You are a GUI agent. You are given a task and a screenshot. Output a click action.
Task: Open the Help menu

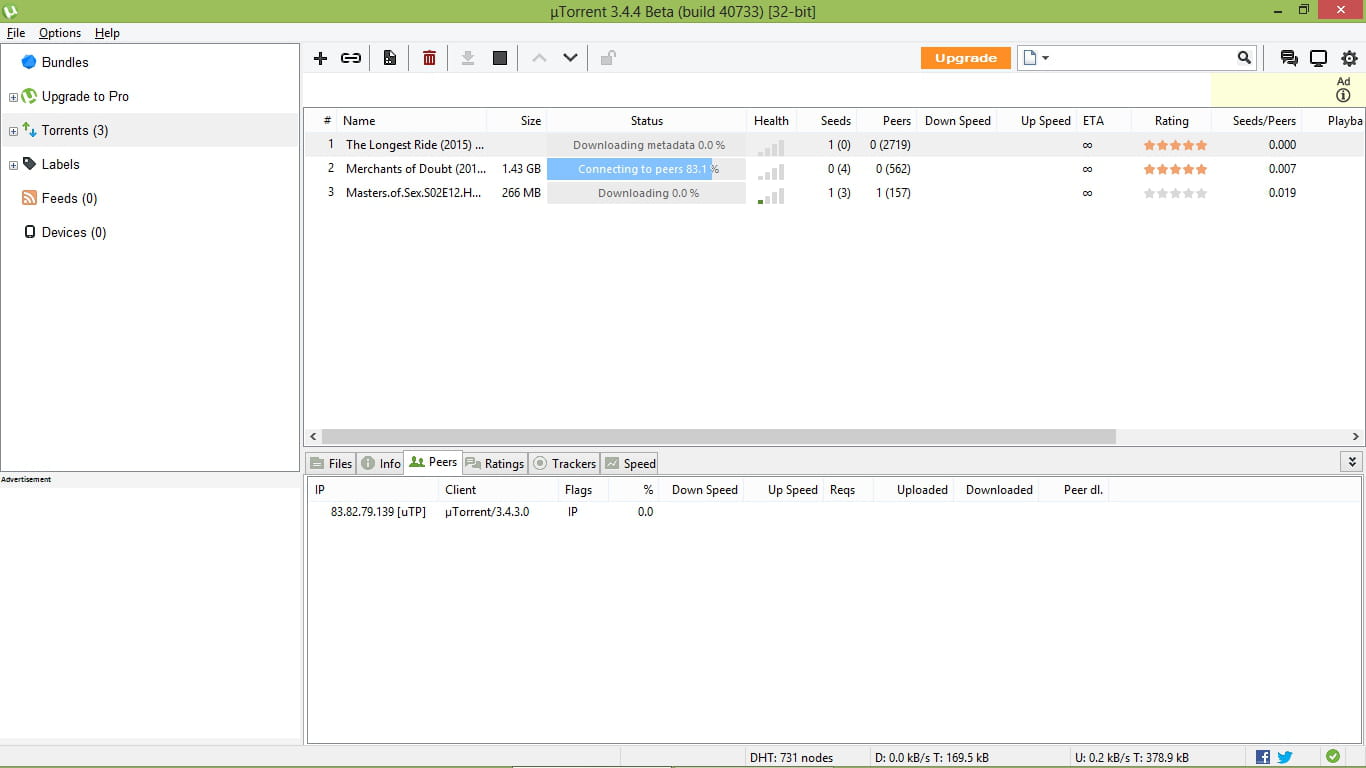click(x=107, y=33)
